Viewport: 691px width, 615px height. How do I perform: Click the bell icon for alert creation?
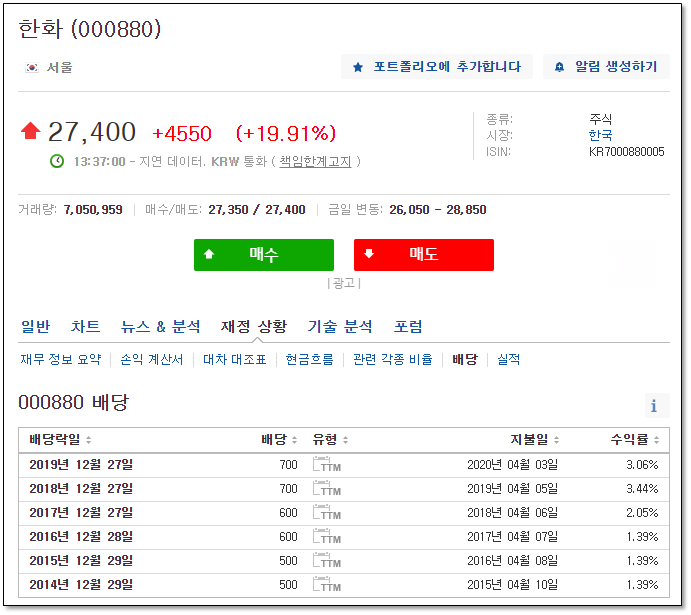(x=559, y=67)
